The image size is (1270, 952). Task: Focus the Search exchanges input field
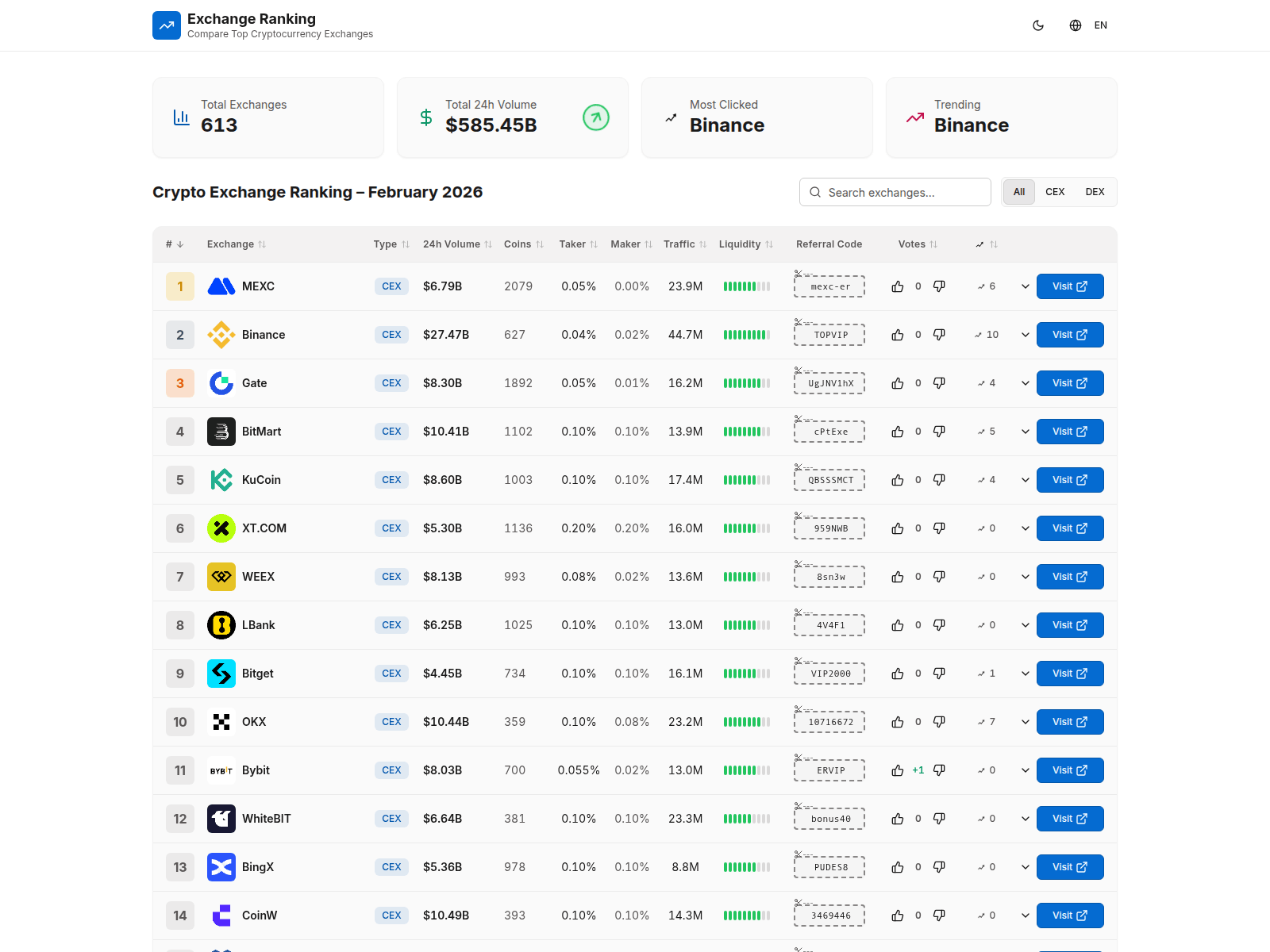[x=895, y=192]
